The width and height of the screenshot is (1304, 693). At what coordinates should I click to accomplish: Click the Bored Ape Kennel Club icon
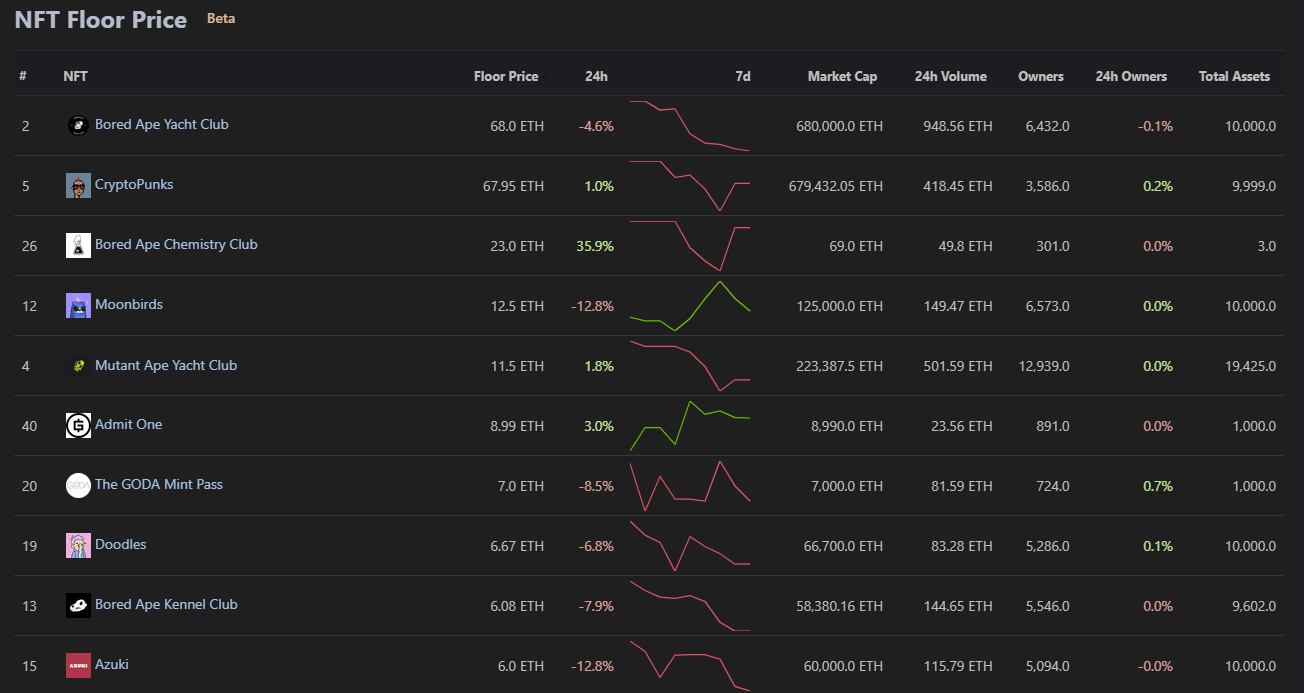[78, 605]
